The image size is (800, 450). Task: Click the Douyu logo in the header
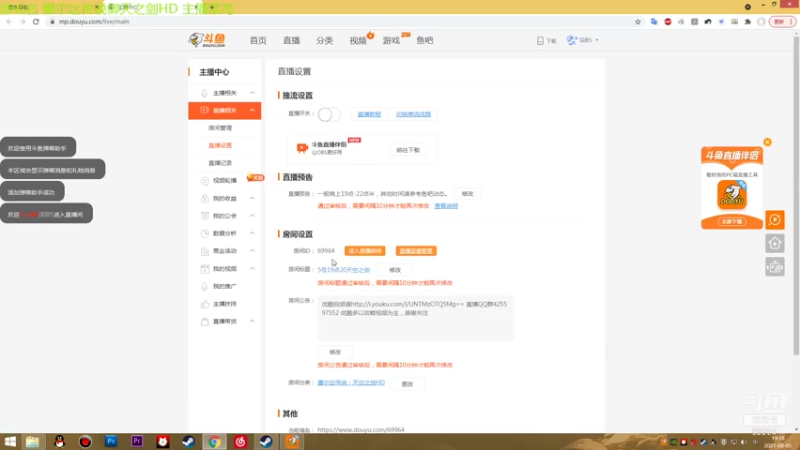tap(207, 40)
